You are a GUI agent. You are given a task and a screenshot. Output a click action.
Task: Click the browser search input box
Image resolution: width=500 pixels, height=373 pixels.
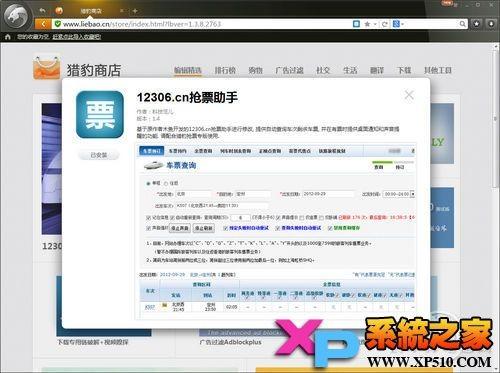[x=432, y=24]
